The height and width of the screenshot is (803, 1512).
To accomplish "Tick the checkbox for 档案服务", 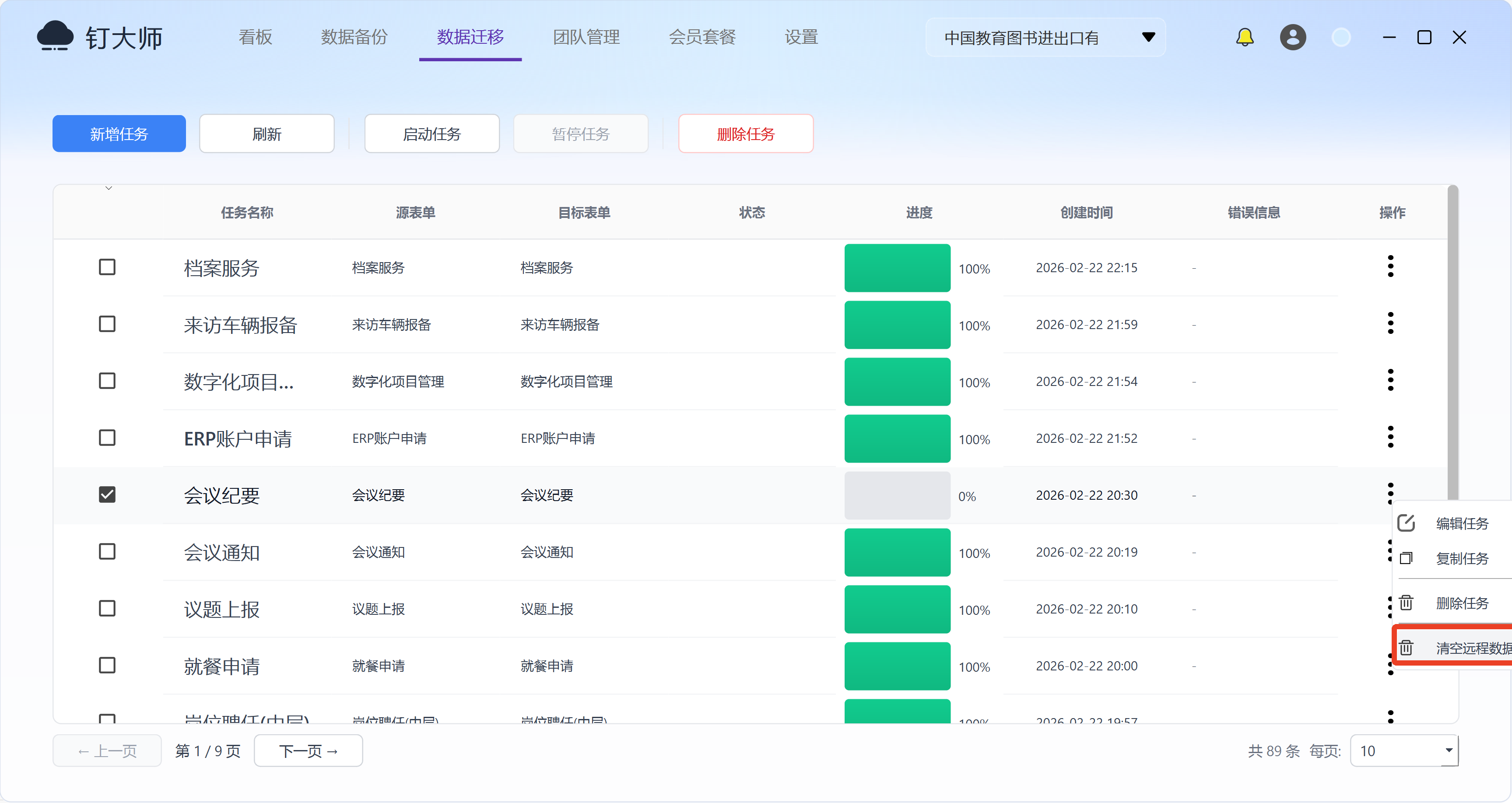I will [107, 267].
